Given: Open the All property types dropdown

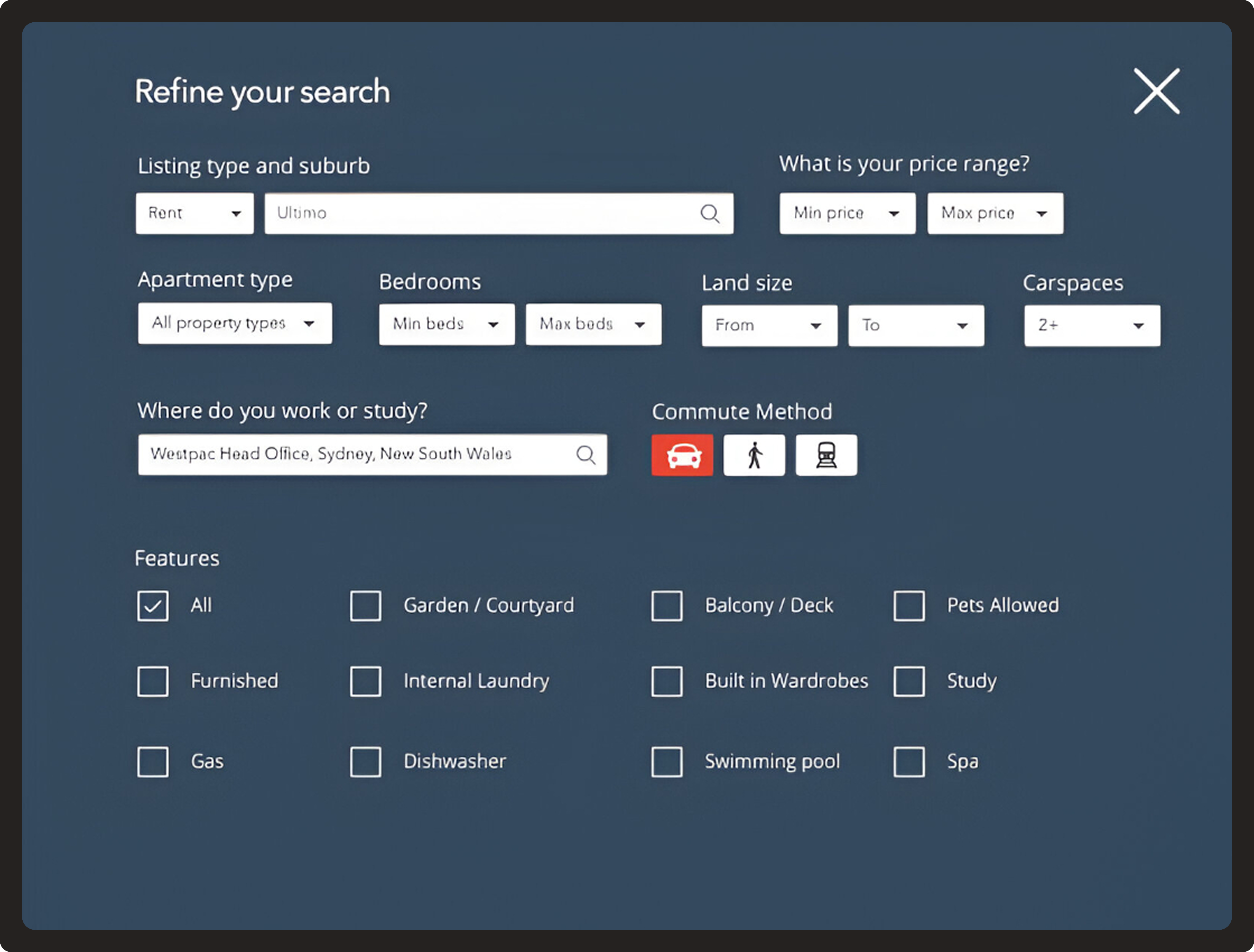Looking at the screenshot, I should (235, 324).
